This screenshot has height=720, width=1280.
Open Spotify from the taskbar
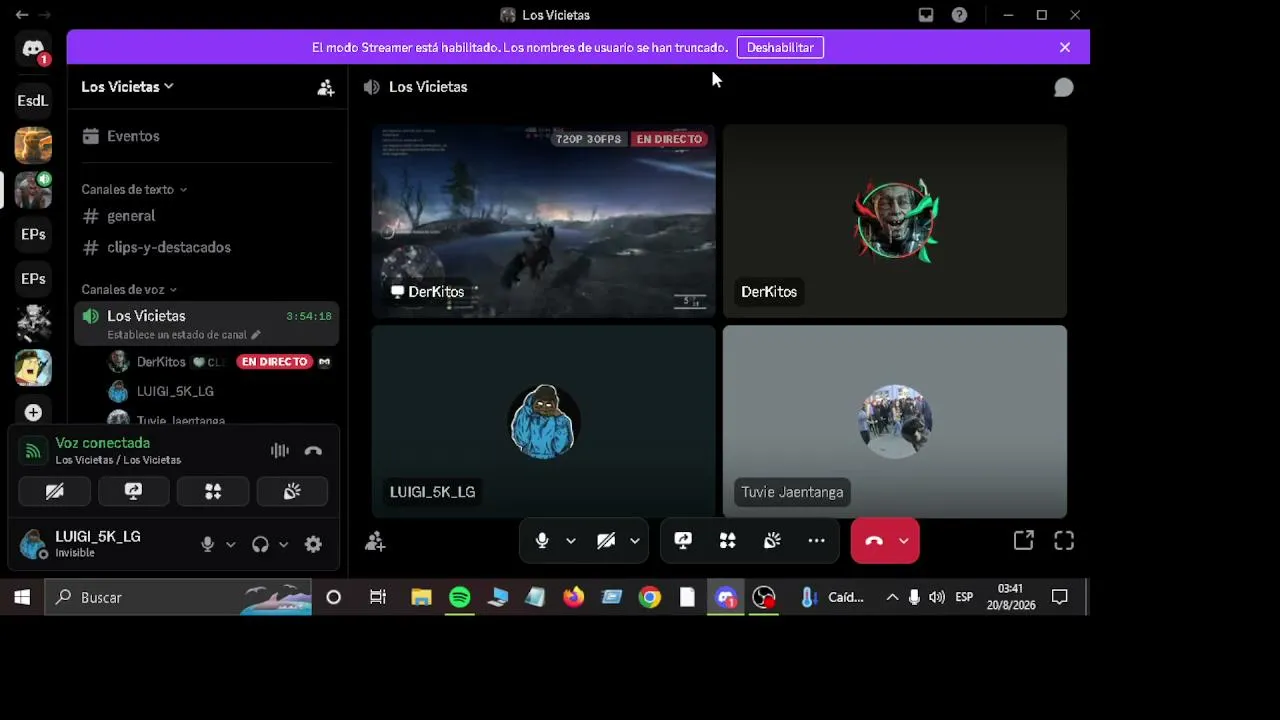pyautogui.click(x=460, y=597)
